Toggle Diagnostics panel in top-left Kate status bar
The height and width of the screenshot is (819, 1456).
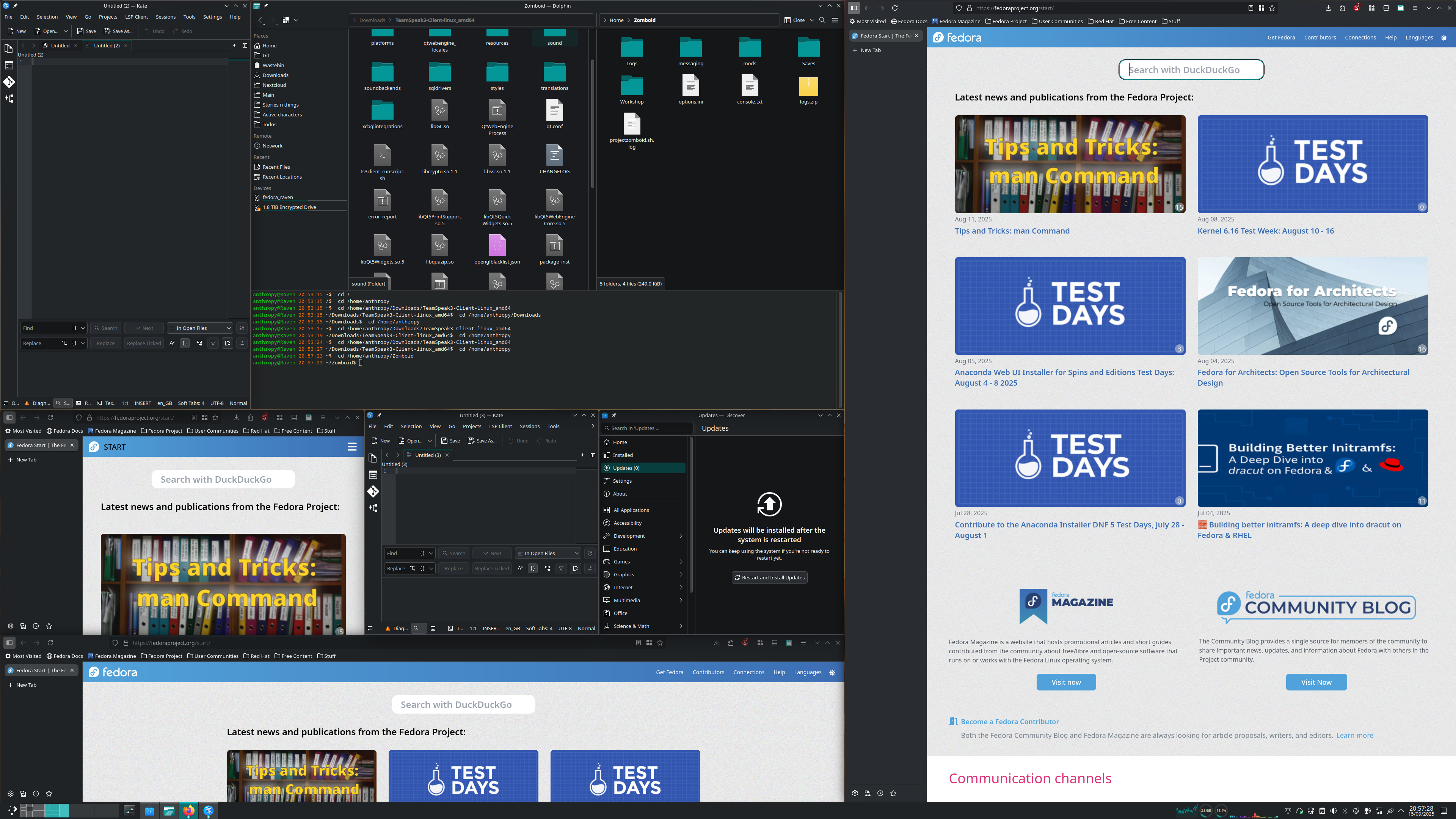click(x=37, y=403)
